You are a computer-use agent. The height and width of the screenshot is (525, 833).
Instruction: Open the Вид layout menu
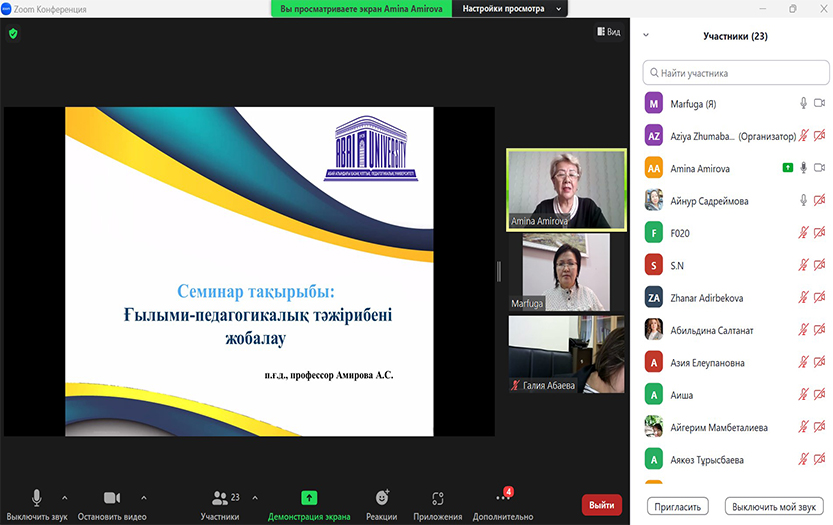tap(608, 32)
